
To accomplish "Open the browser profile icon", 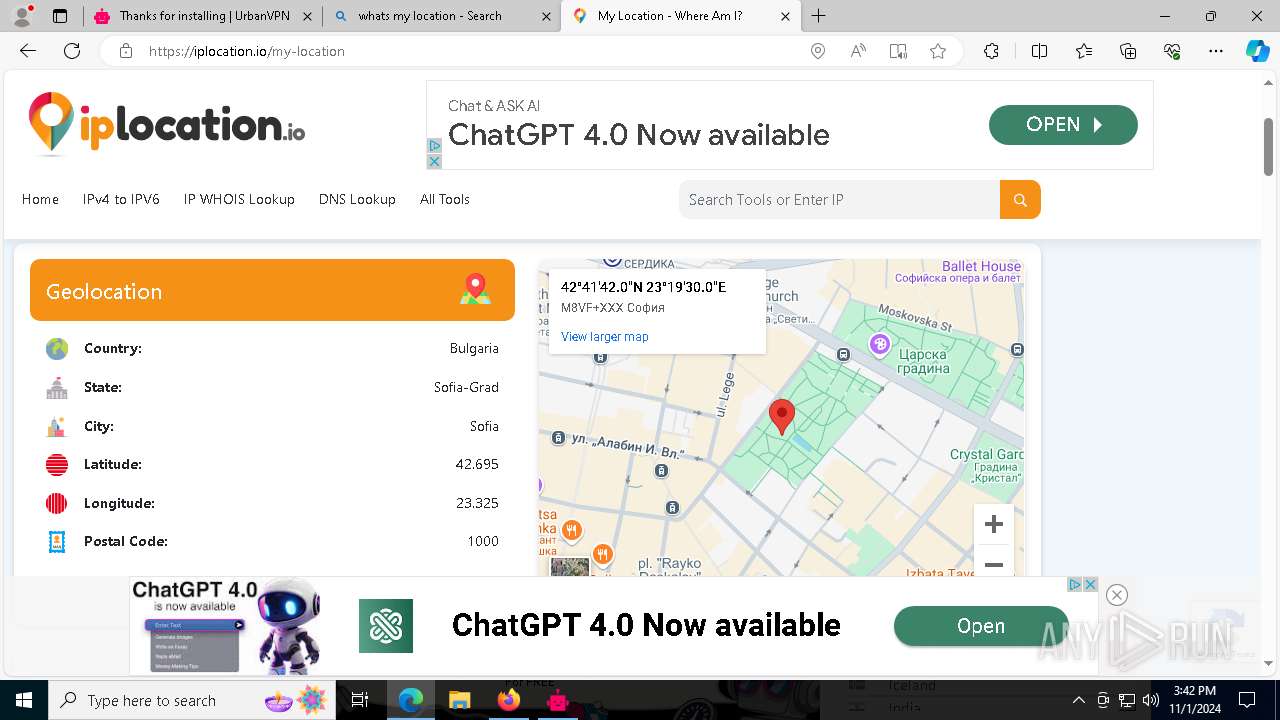I will click(24, 16).
